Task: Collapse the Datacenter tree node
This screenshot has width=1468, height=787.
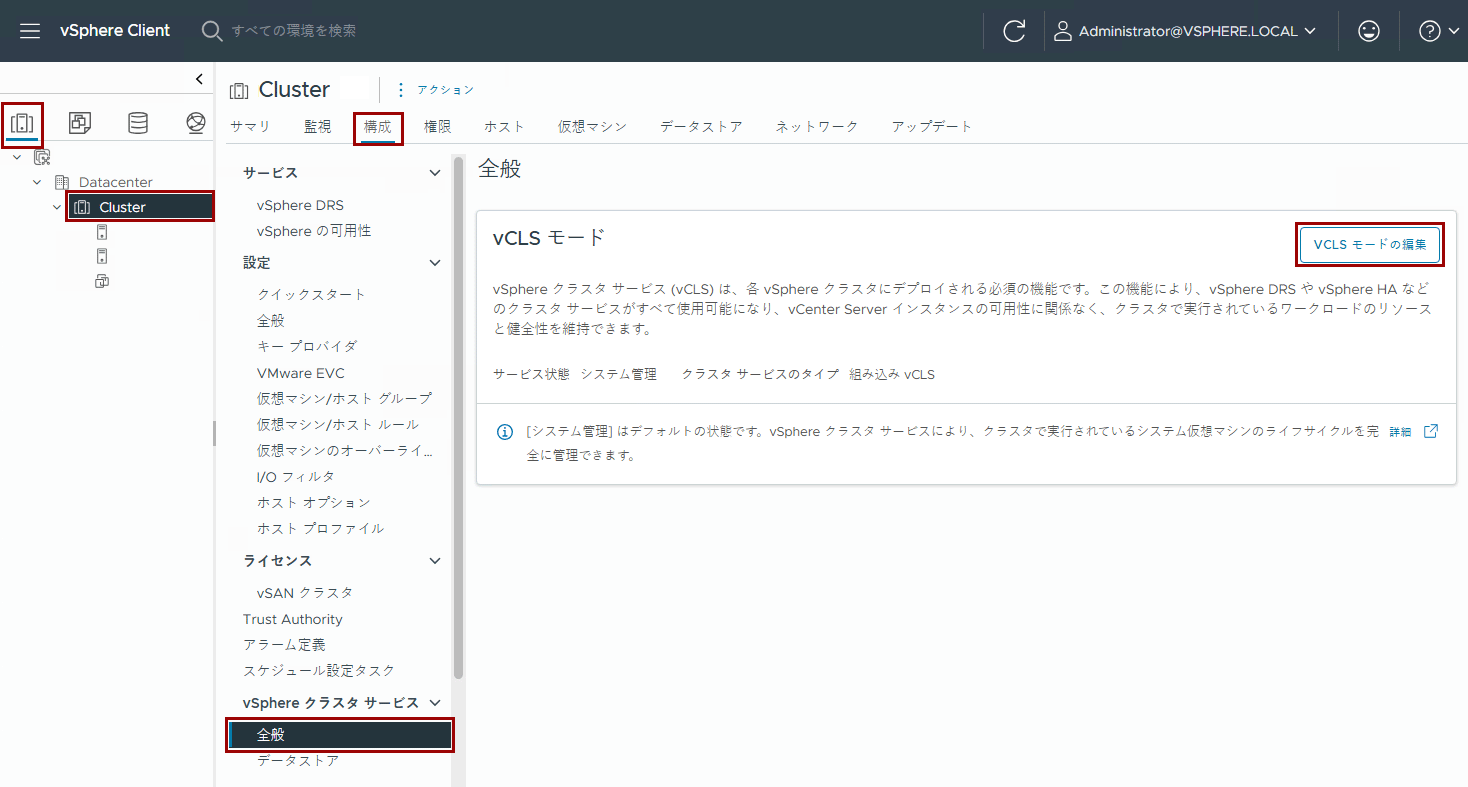Action: [x=37, y=182]
